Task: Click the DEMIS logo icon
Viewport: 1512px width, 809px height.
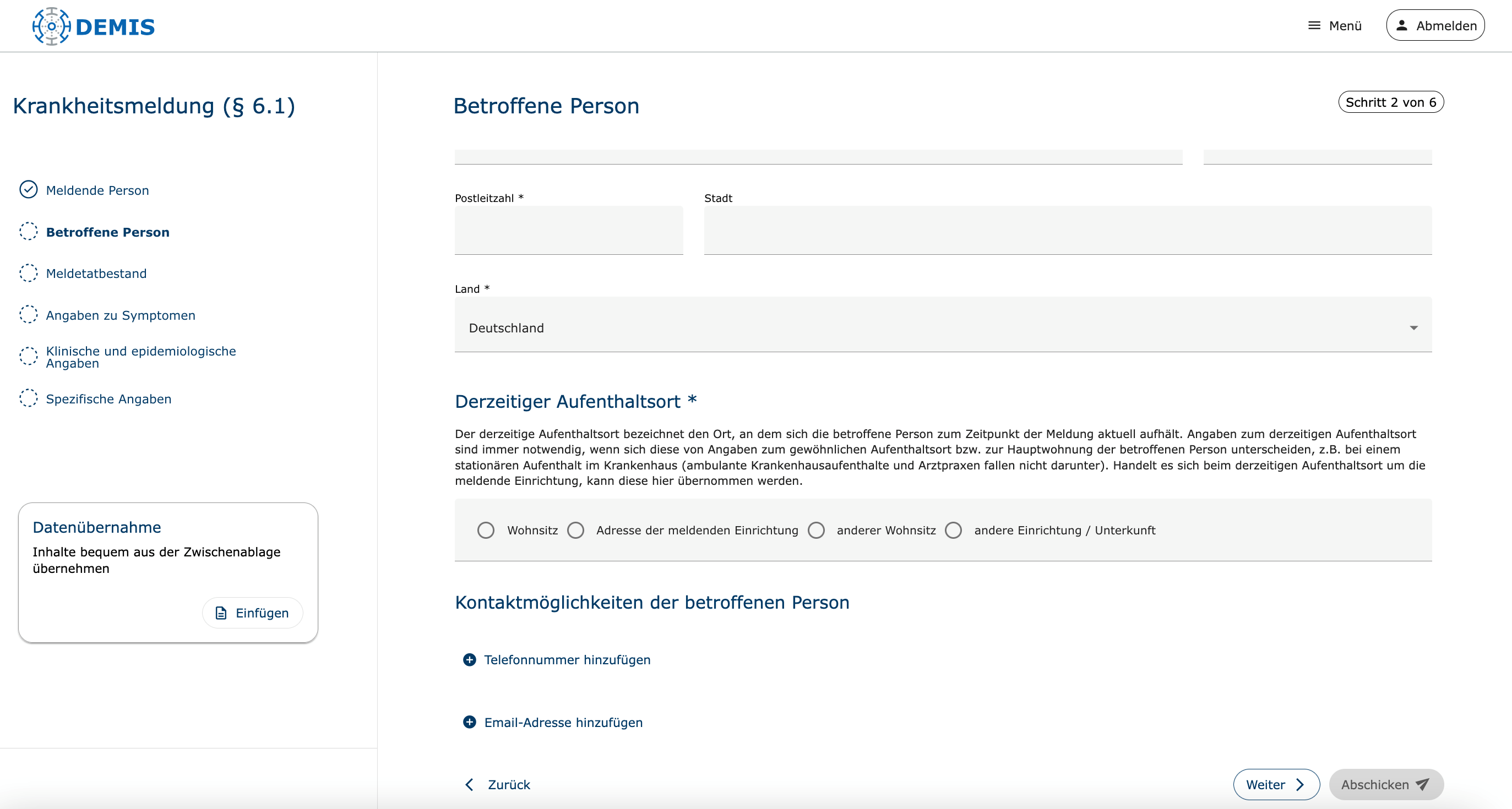Action: click(52, 26)
